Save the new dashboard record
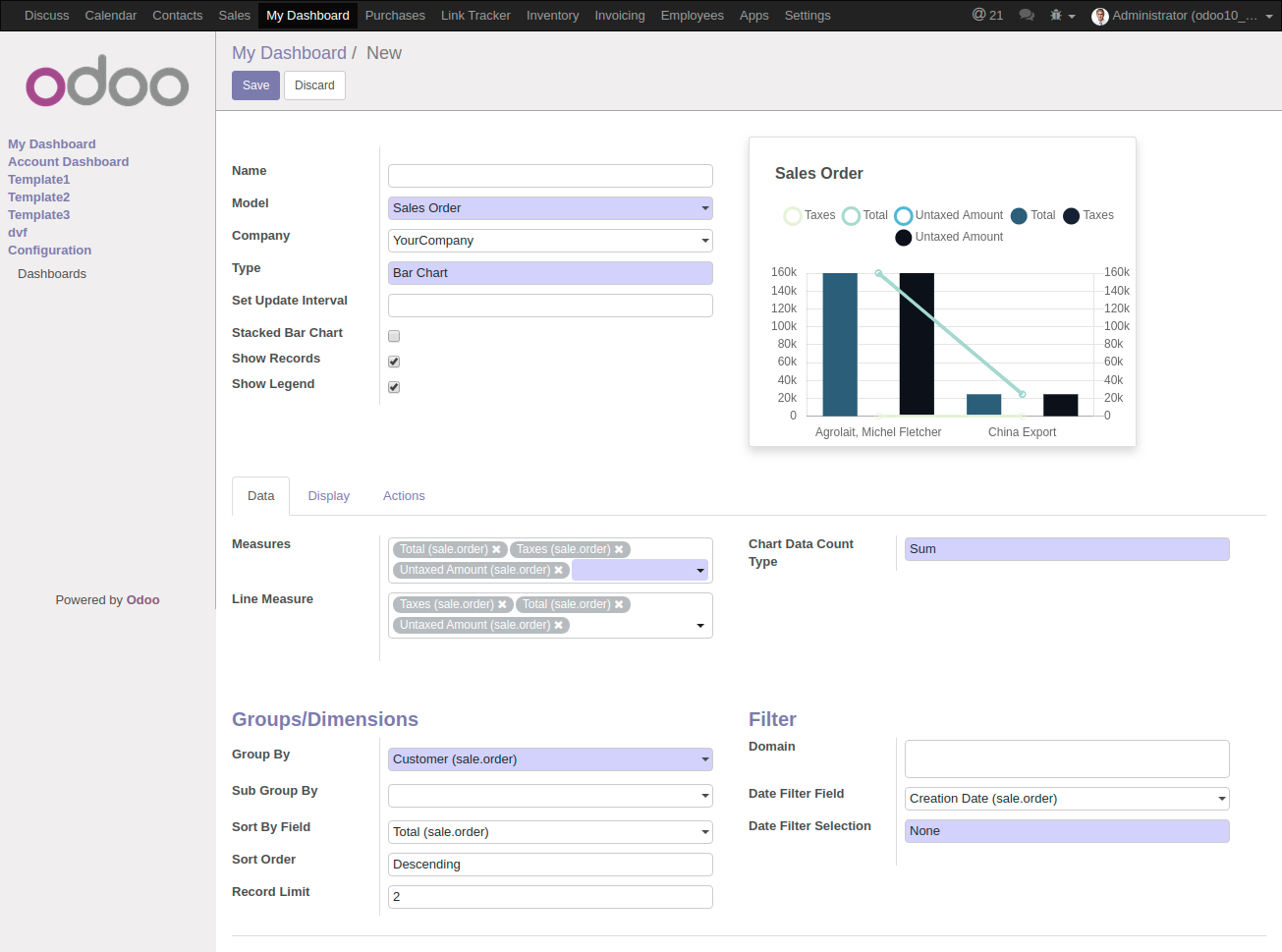Image resolution: width=1282 pixels, height=952 pixels. (x=255, y=85)
